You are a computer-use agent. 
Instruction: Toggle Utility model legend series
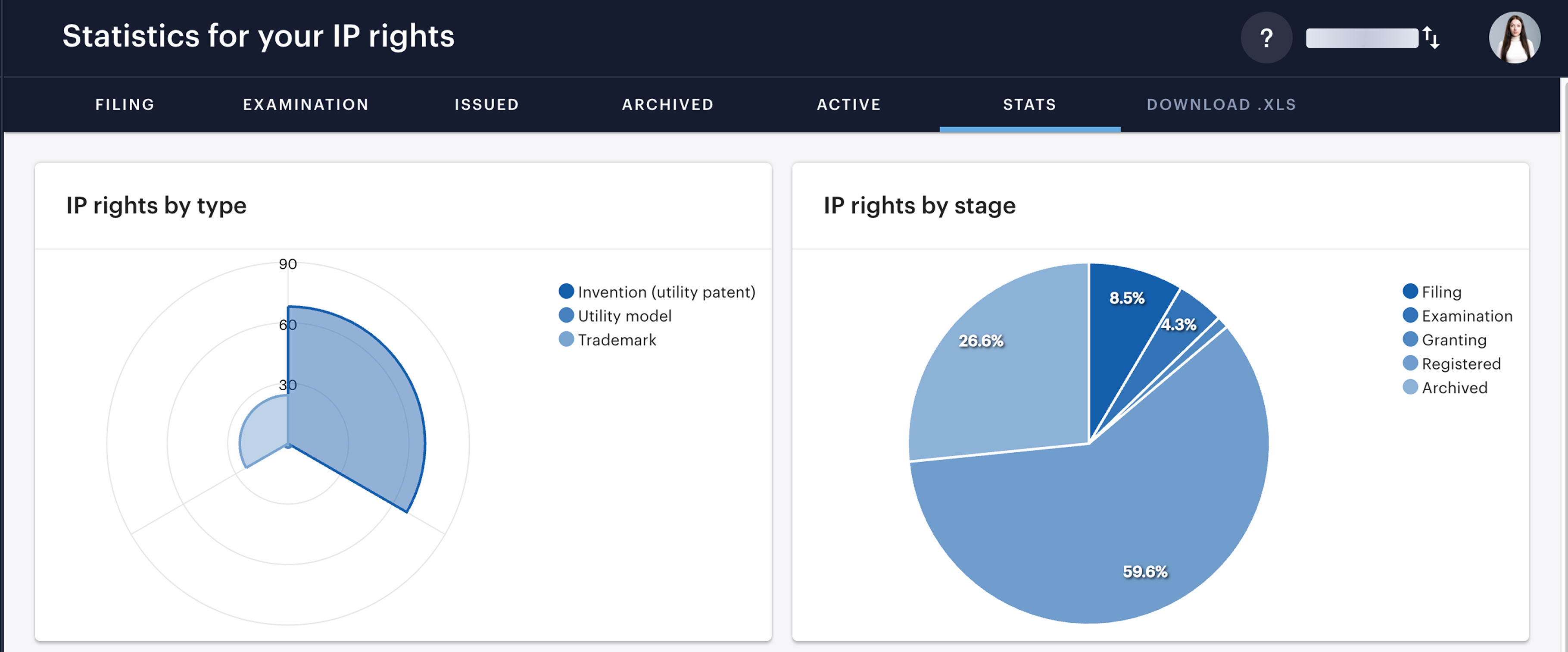pos(624,316)
